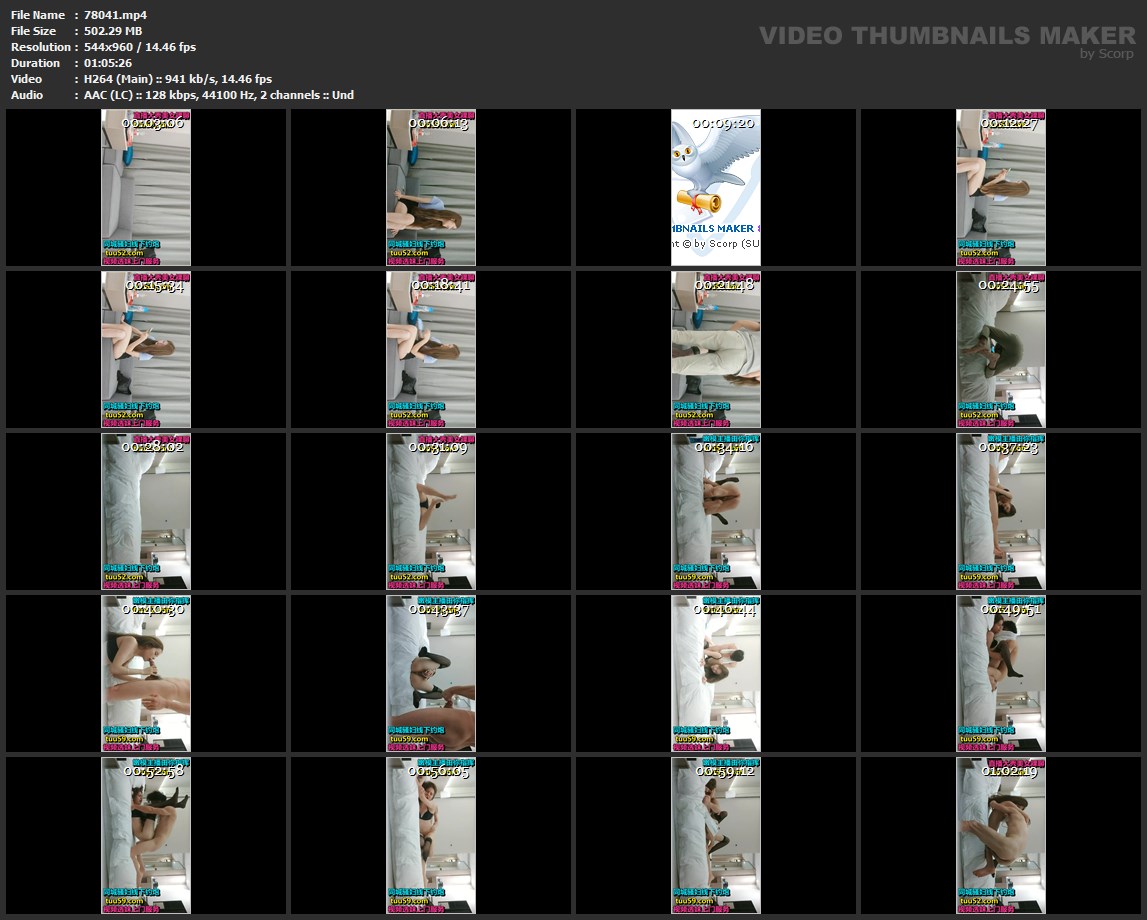The width and height of the screenshot is (1147, 920).
Task: Click the thumbnail timestamped 00:15:34
Action: [146, 349]
